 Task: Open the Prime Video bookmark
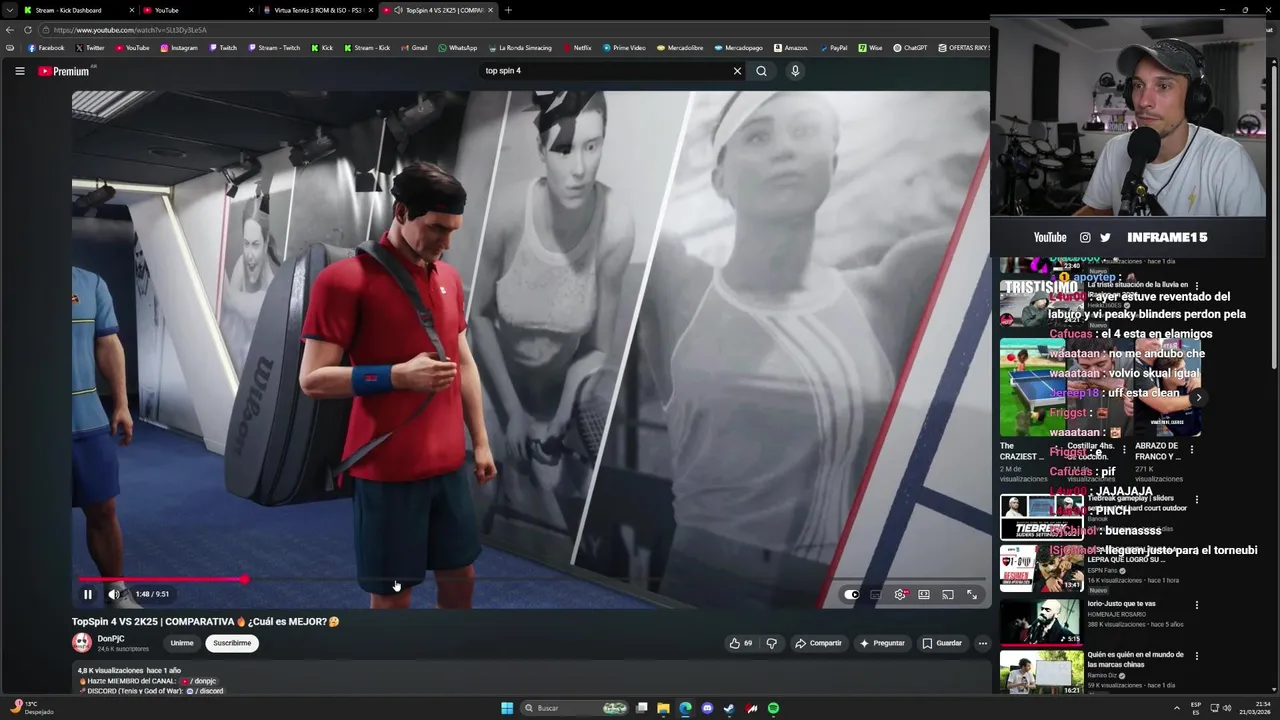click(x=624, y=48)
